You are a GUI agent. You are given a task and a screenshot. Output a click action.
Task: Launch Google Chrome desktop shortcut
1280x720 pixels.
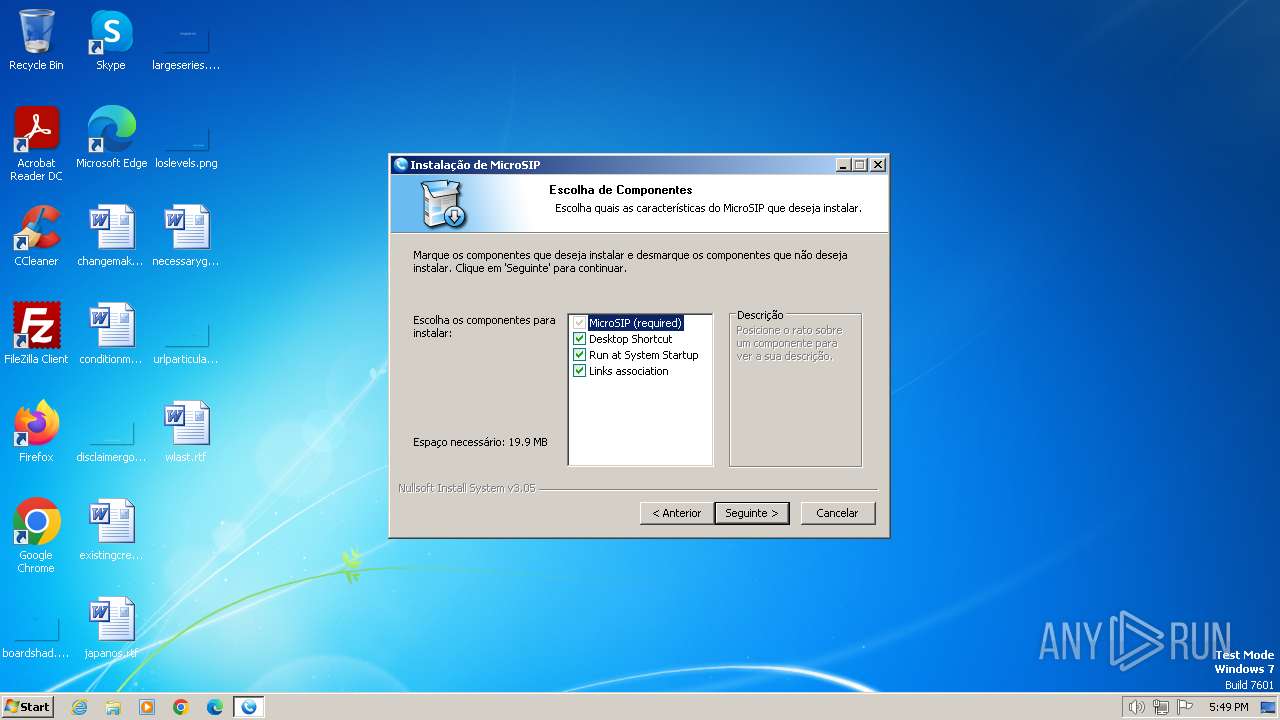pos(36,536)
